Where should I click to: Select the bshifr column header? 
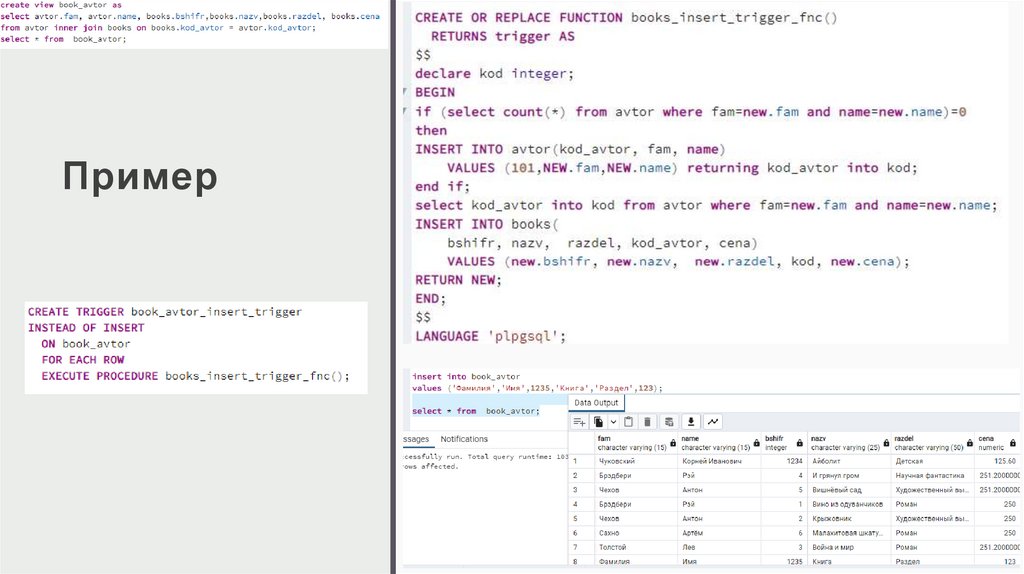tap(780, 443)
